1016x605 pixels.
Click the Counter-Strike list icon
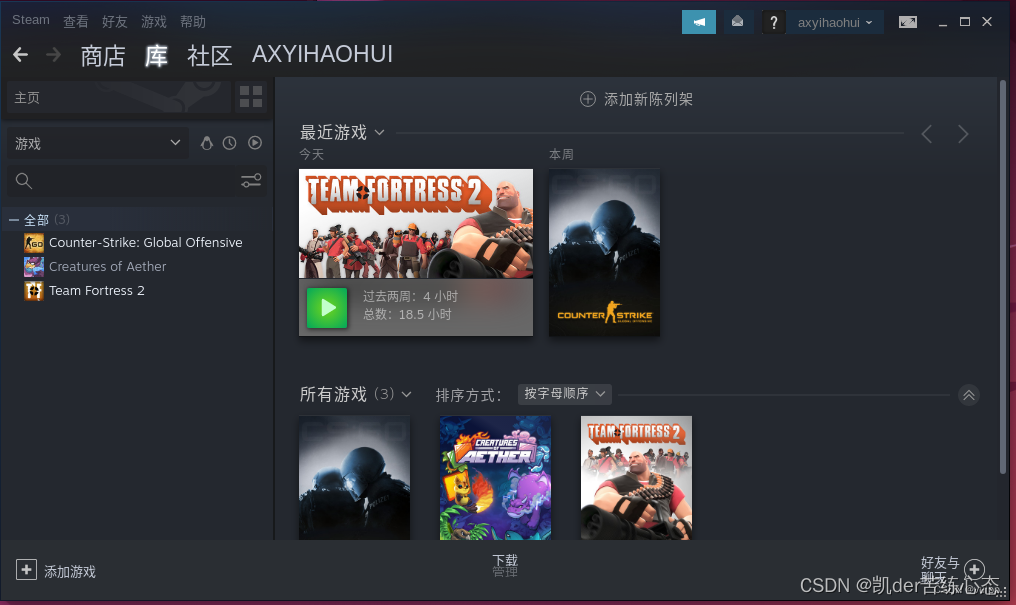[34, 243]
